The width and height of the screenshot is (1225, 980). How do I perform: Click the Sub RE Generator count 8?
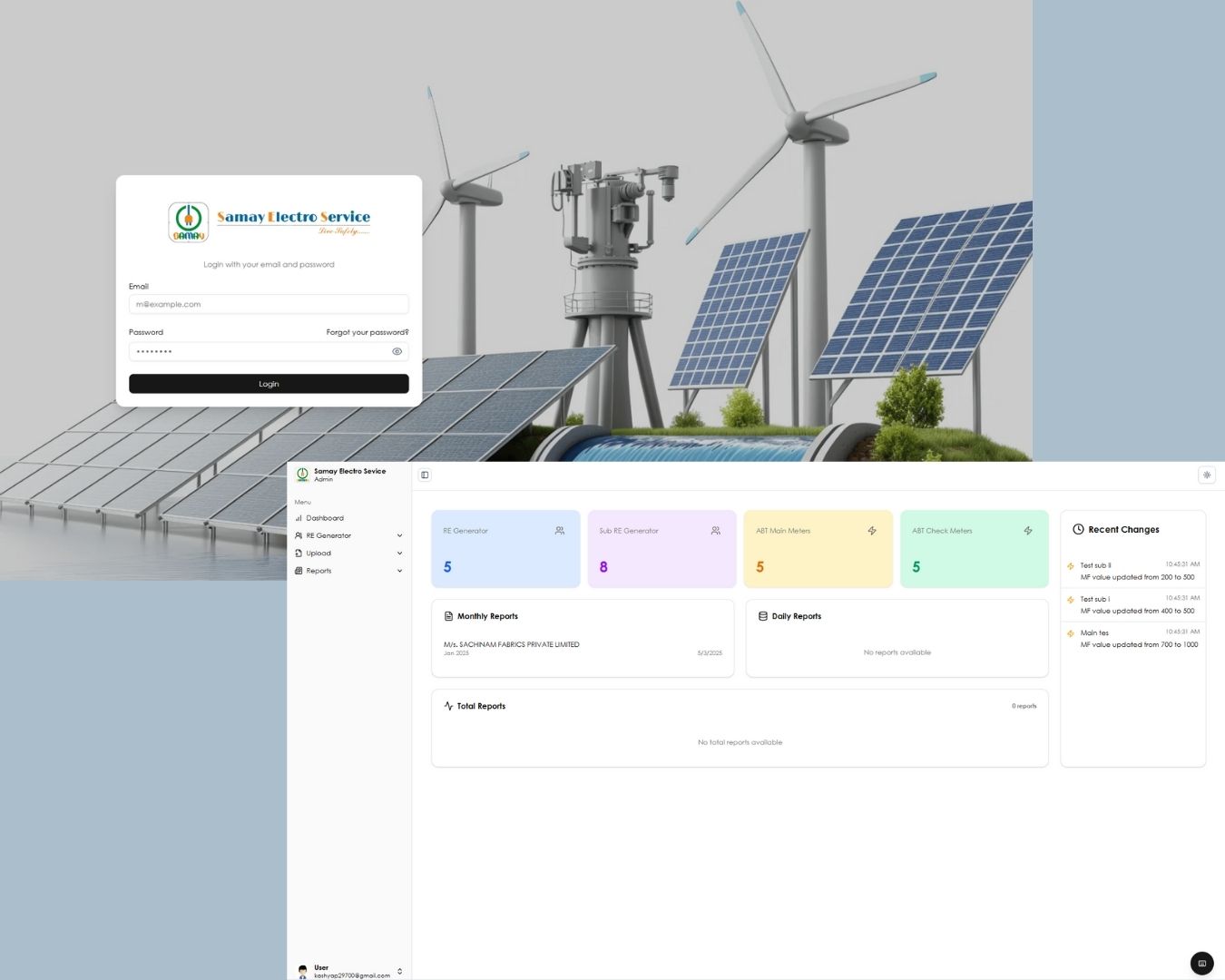[x=603, y=567]
